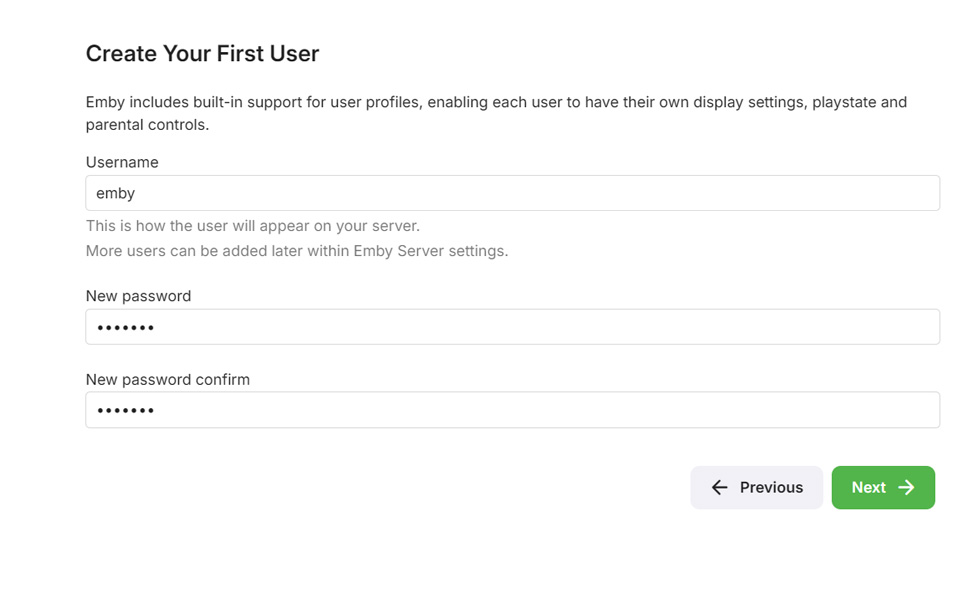Click 'More users can be added later' hint
970x604 pixels.
296,251
